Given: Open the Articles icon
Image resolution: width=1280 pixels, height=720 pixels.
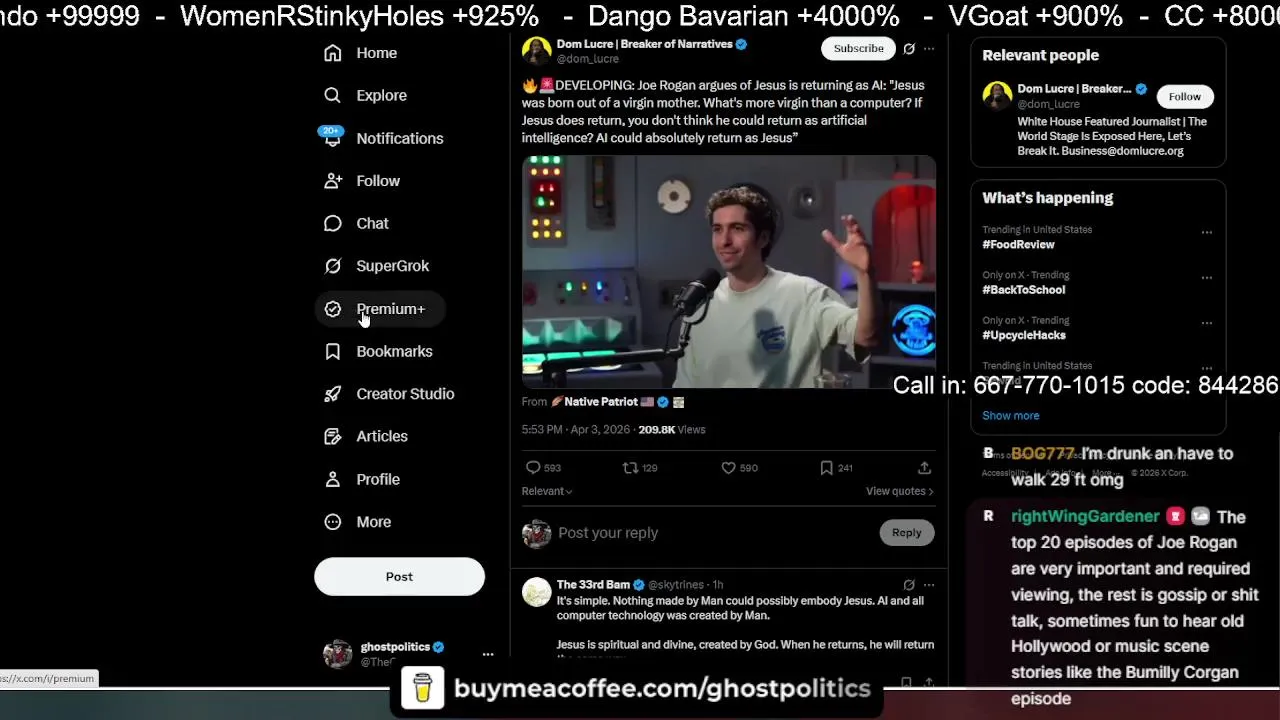Looking at the screenshot, I should click(x=333, y=436).
